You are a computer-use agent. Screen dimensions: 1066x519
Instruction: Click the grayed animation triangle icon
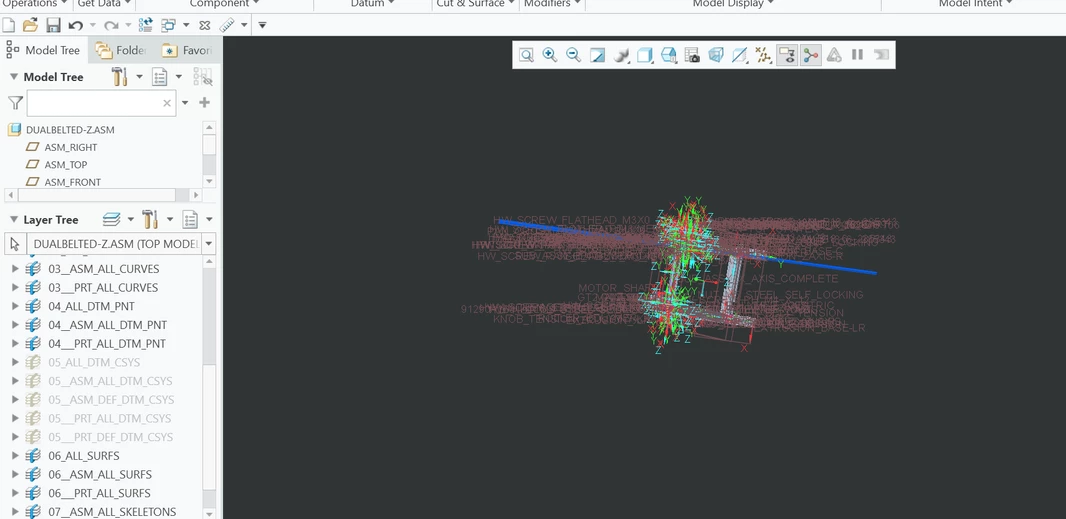[x=833, y=55]
